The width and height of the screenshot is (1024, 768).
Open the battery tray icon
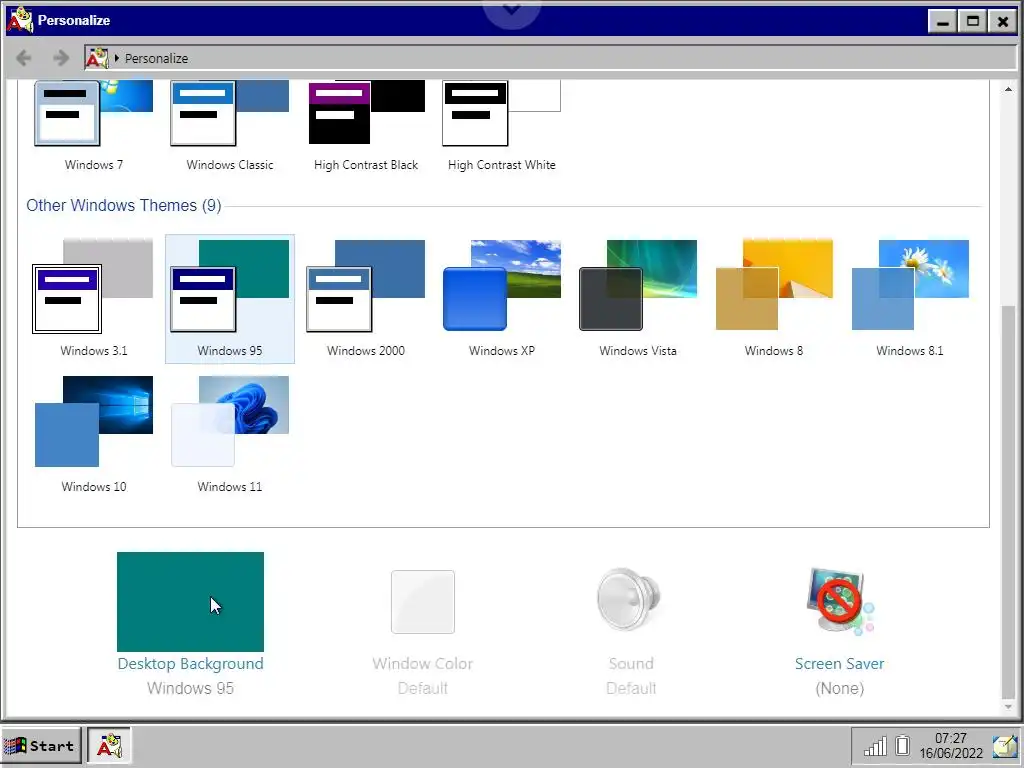[x=903, y=745]
